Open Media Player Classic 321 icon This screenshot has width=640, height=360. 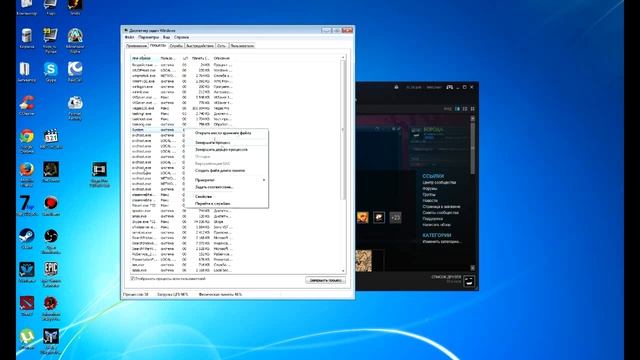pyautogui.click(x=51, y=139)
